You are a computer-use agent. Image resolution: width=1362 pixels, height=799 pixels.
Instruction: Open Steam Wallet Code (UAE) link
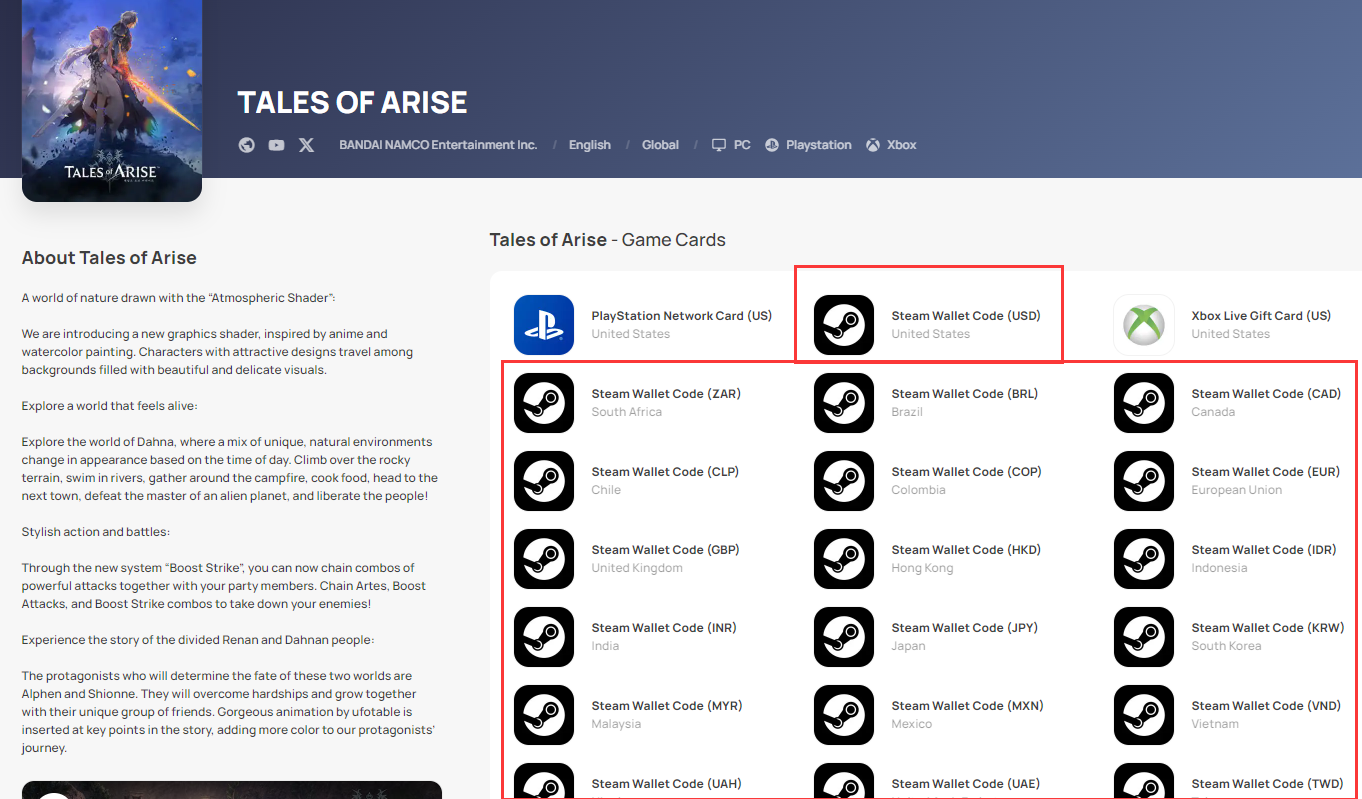966,784
